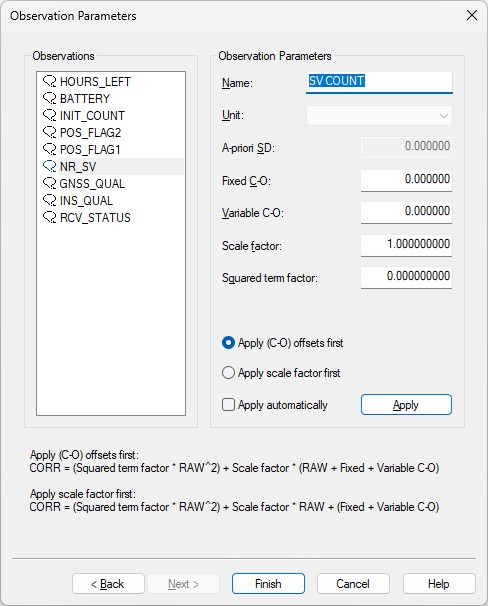Go to the previous page with Back
Viewport: 488px width, 606px height.
coord(108,584)
